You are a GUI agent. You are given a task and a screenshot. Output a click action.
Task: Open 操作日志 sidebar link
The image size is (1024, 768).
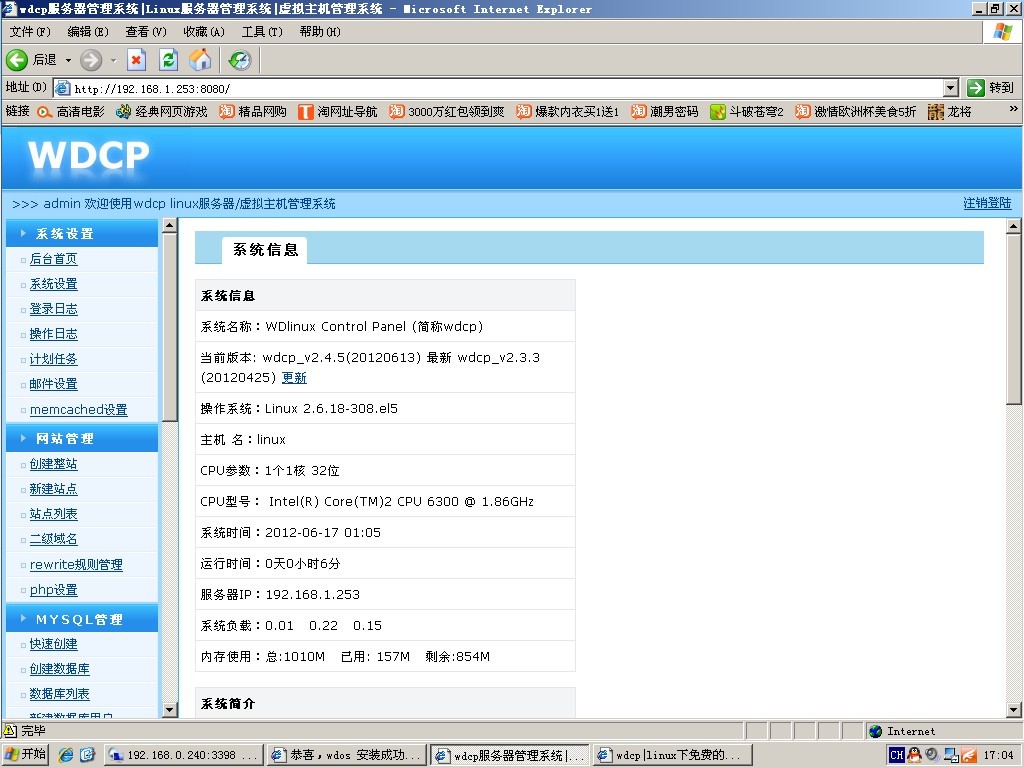[54, 333]
